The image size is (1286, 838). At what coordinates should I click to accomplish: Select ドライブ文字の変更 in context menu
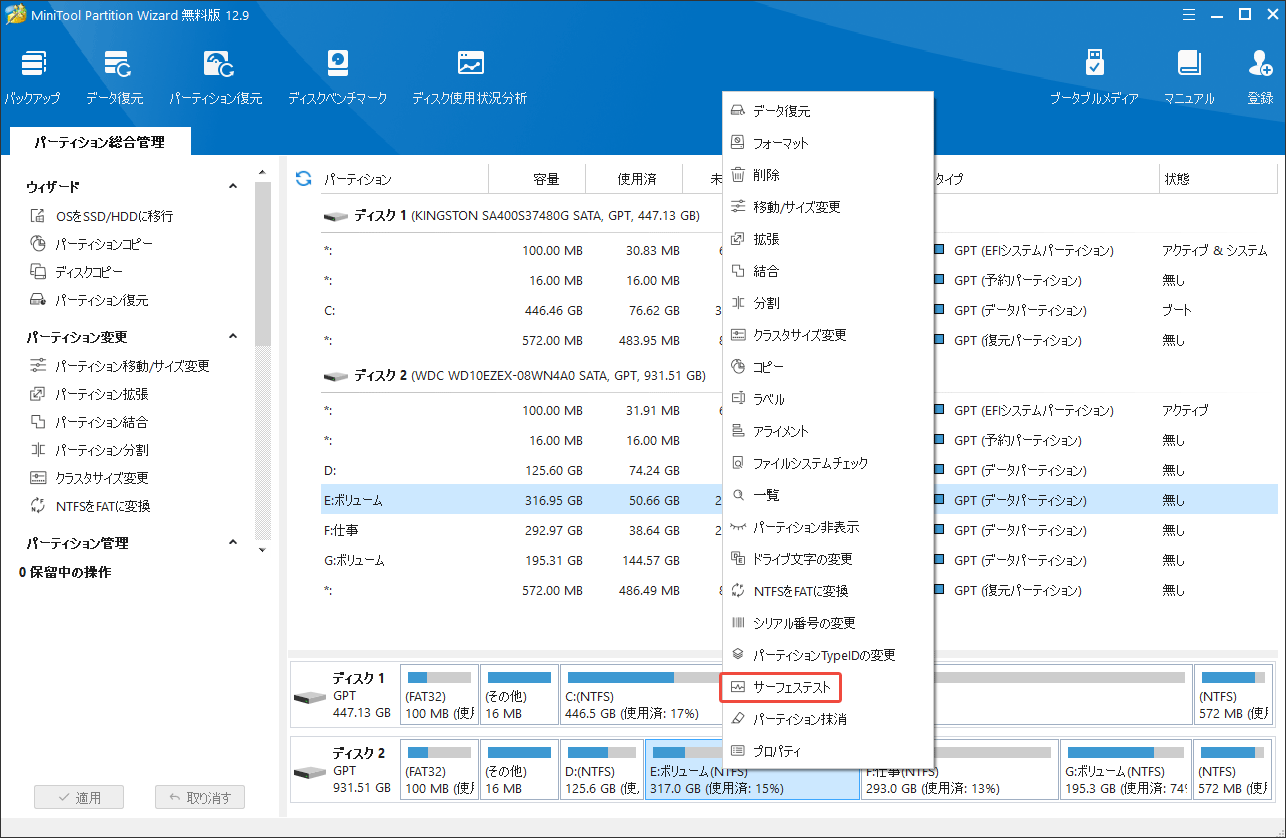[828, 559]
